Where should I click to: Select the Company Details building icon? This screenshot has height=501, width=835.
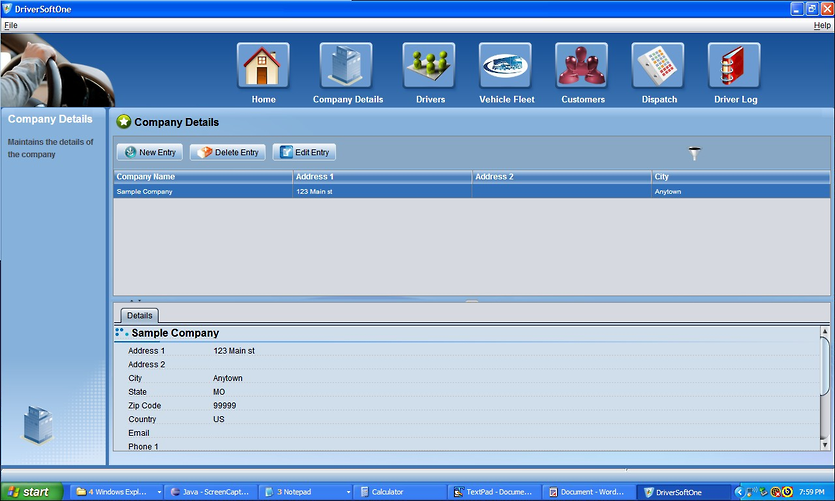click(346, 67)
